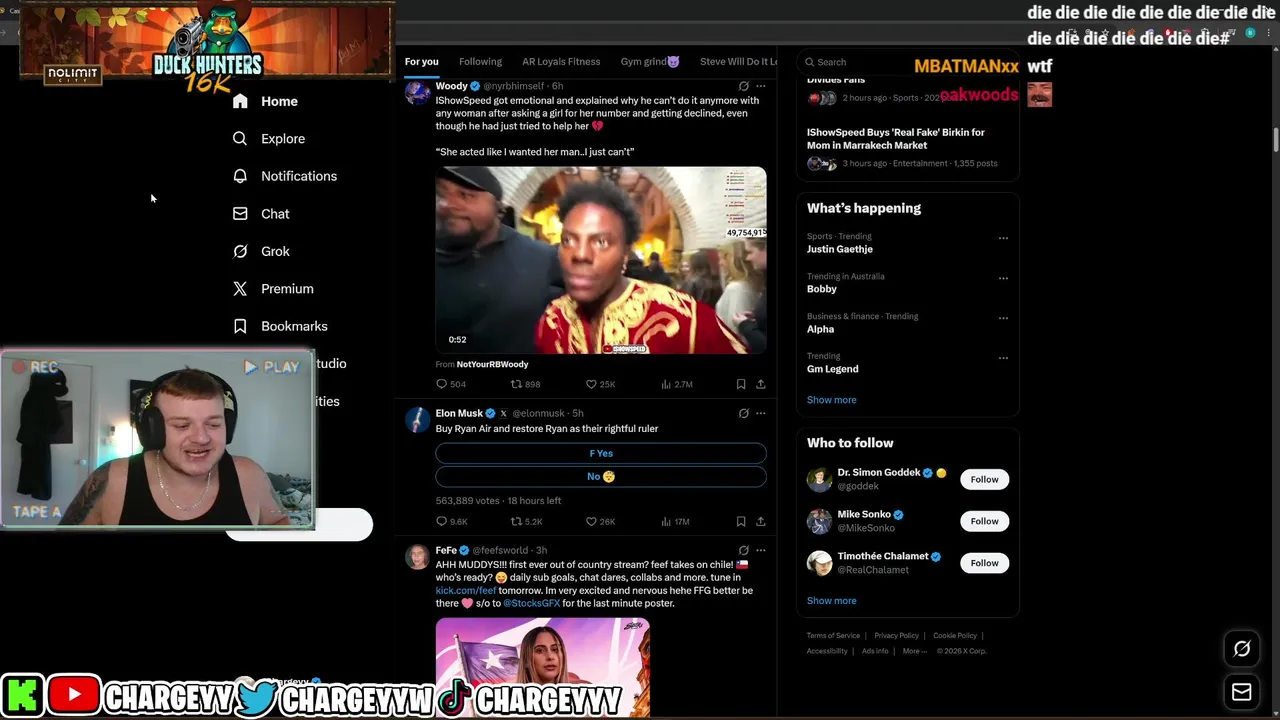The height and width of the screenshot is (720, 1280).
Task: Open the kick.com/feef link
Action: coord(465,591)
